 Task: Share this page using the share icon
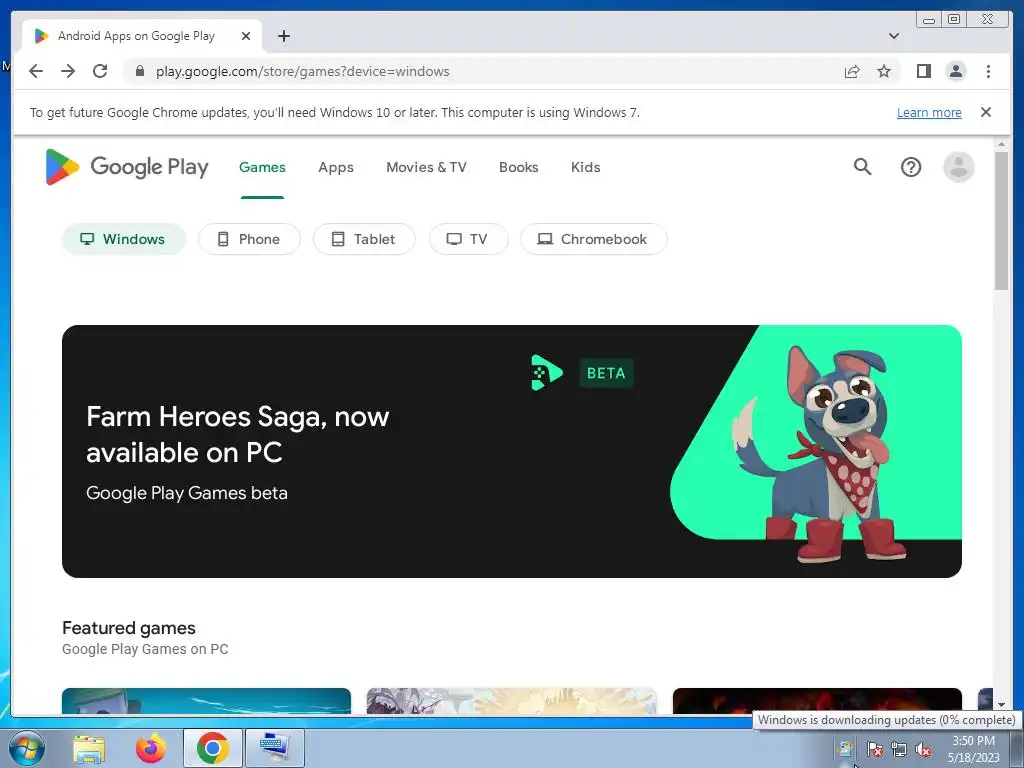pyautogui.click(x=852, y=71)
